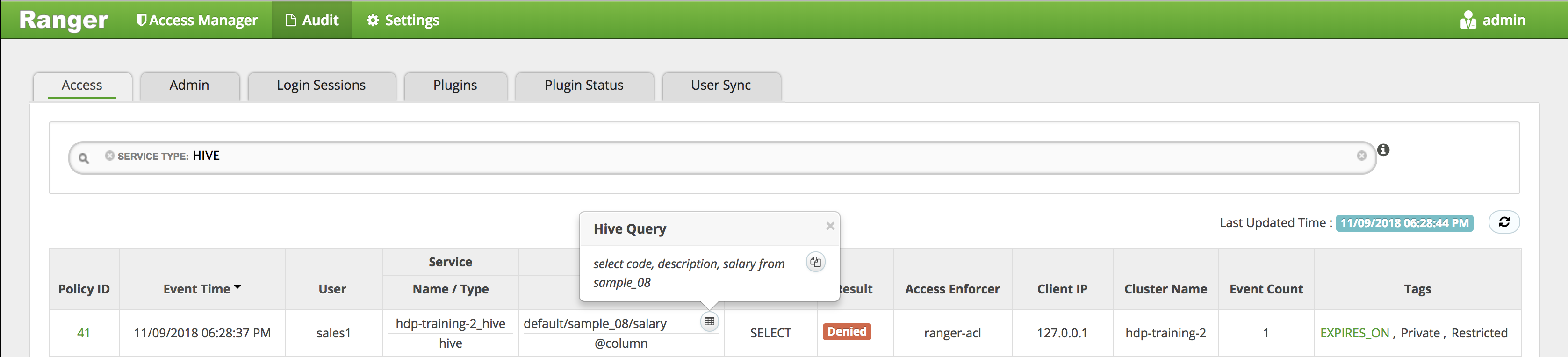Close the Hive Query popup
This screenshot has width=1568, height=357.
click(x=830, y=226)
